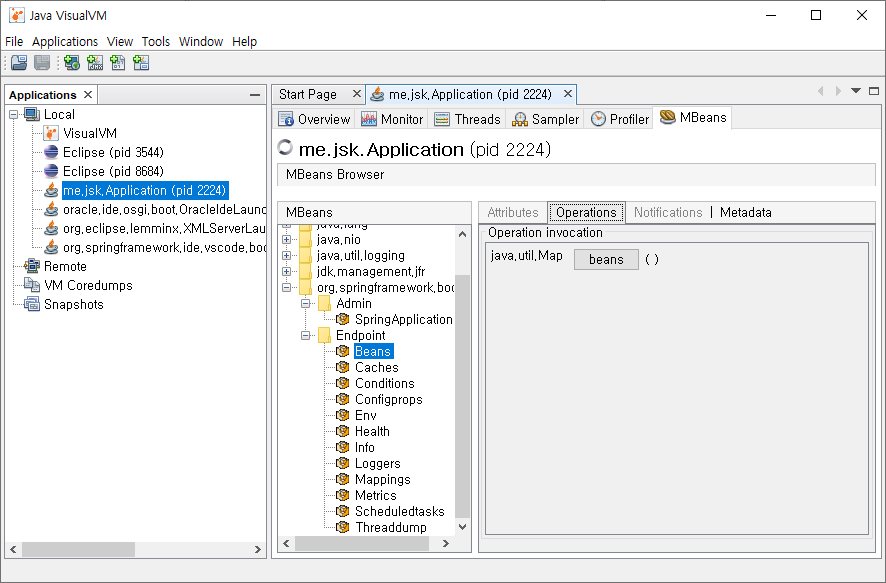Switch to the Sampler tab

(545, 119)
